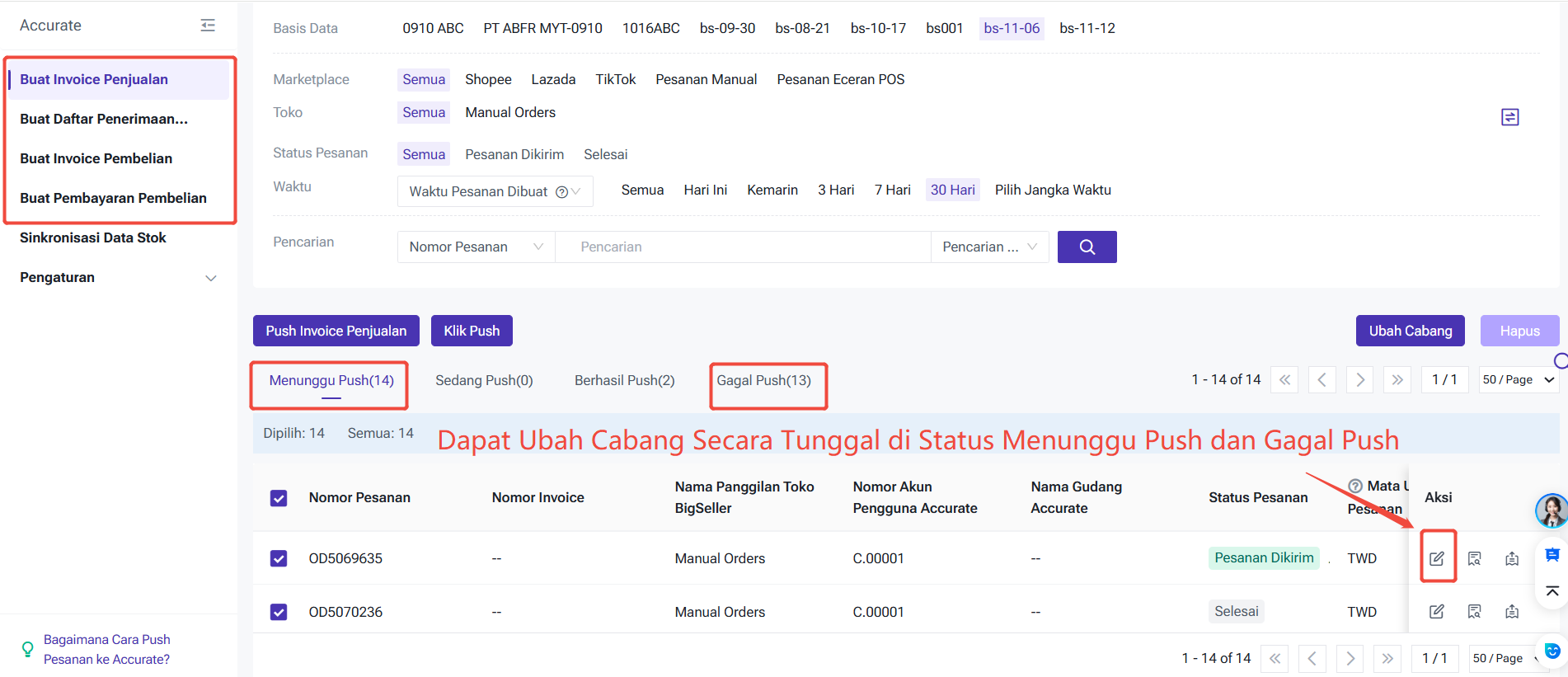Click the Ubah Cabang button
This screenshot has height=677, width=1568.
[1410, 331]
